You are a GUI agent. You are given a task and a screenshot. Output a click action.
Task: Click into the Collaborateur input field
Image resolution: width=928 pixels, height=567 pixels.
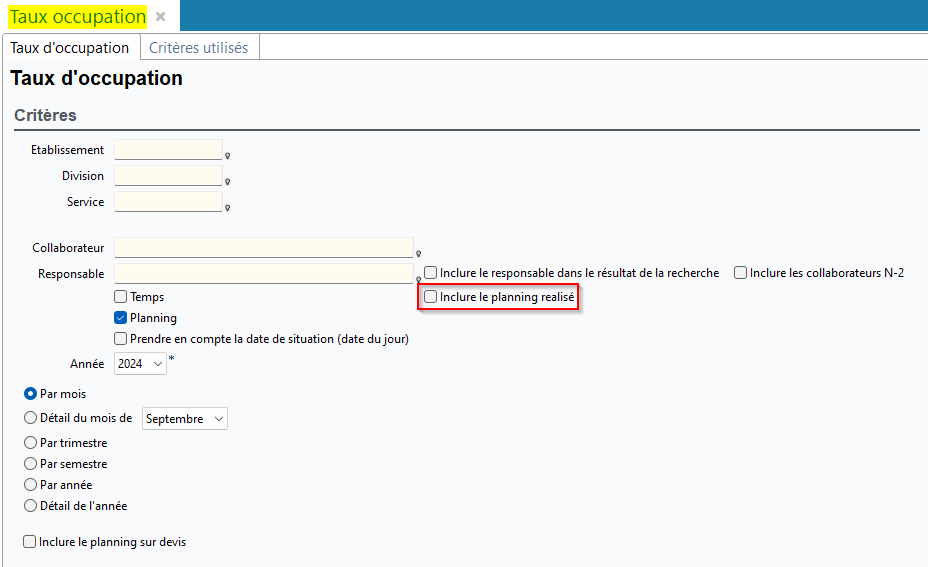pyautogui.click(x=263, y=247)
